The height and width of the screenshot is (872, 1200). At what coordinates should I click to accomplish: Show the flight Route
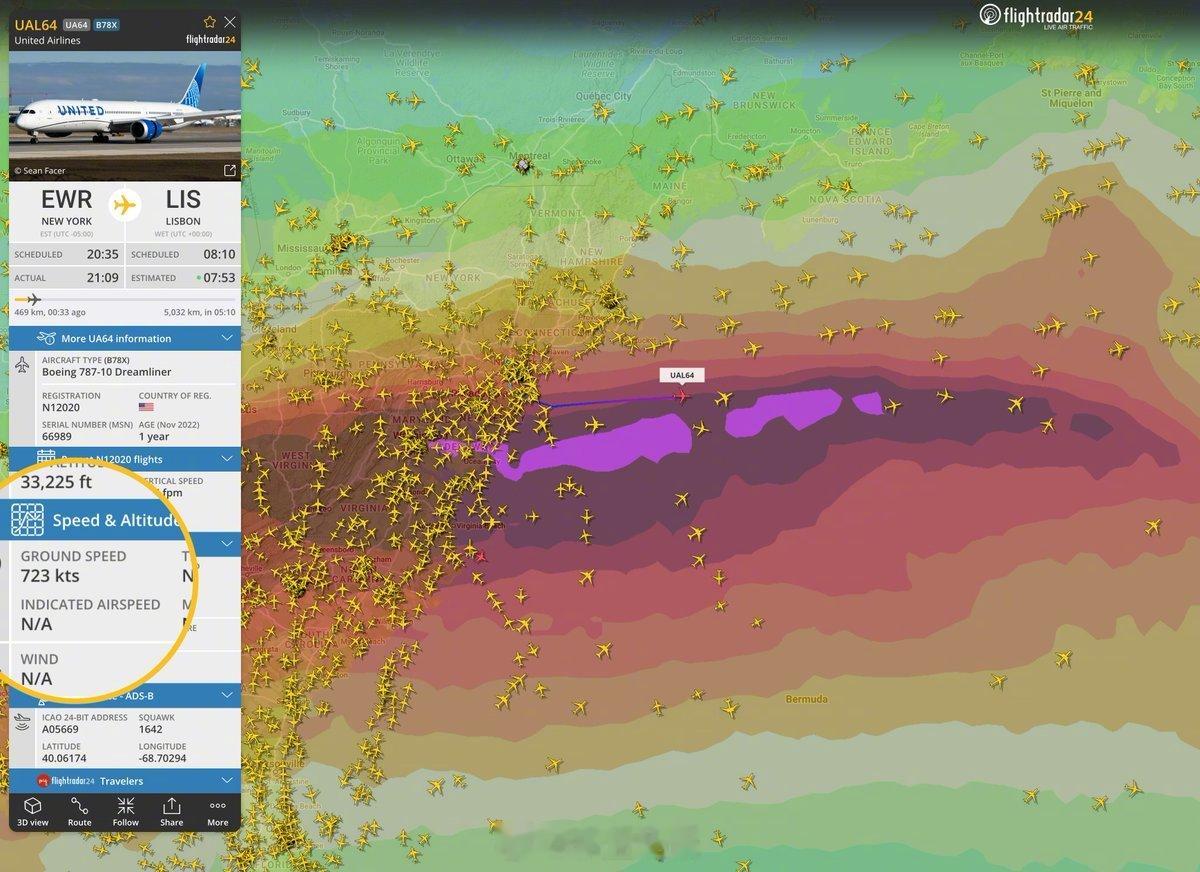pos(79,811)
